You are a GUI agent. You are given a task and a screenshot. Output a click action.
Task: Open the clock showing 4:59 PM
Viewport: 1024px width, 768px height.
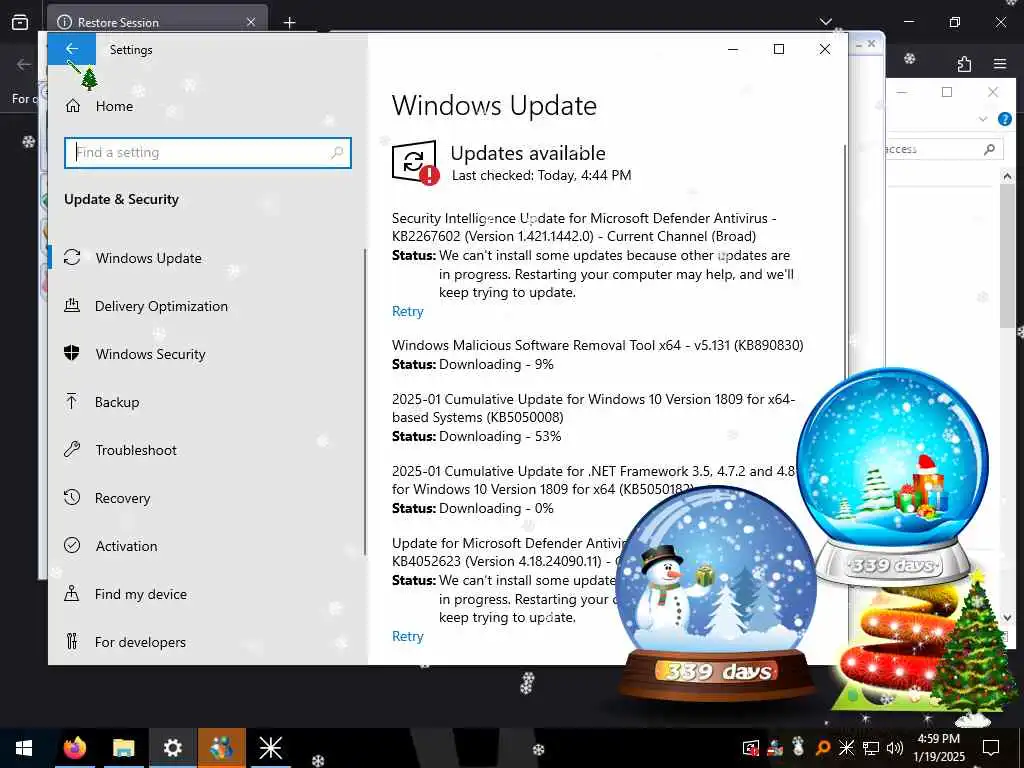tap(938, 748)
